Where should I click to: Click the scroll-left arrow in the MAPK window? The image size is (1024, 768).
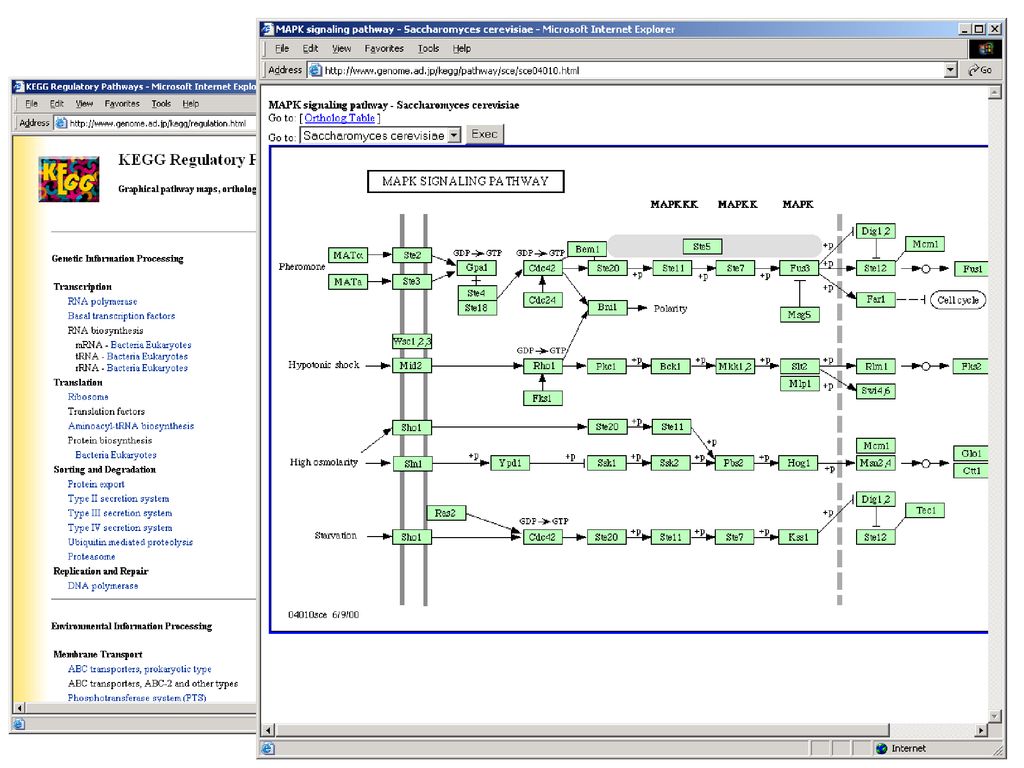pos(268,729)
